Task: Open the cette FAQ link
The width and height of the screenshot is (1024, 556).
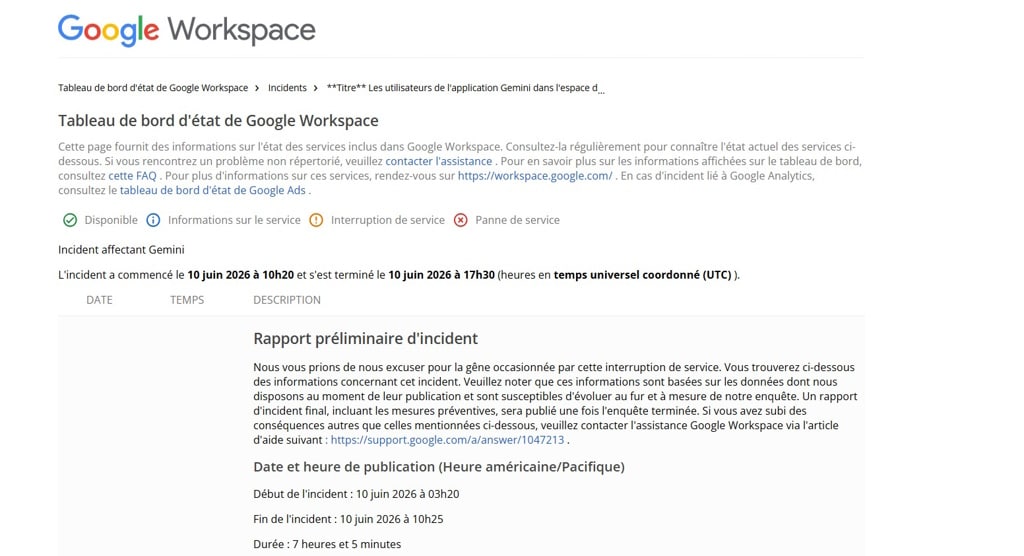Action: click(x=132, y=176)
